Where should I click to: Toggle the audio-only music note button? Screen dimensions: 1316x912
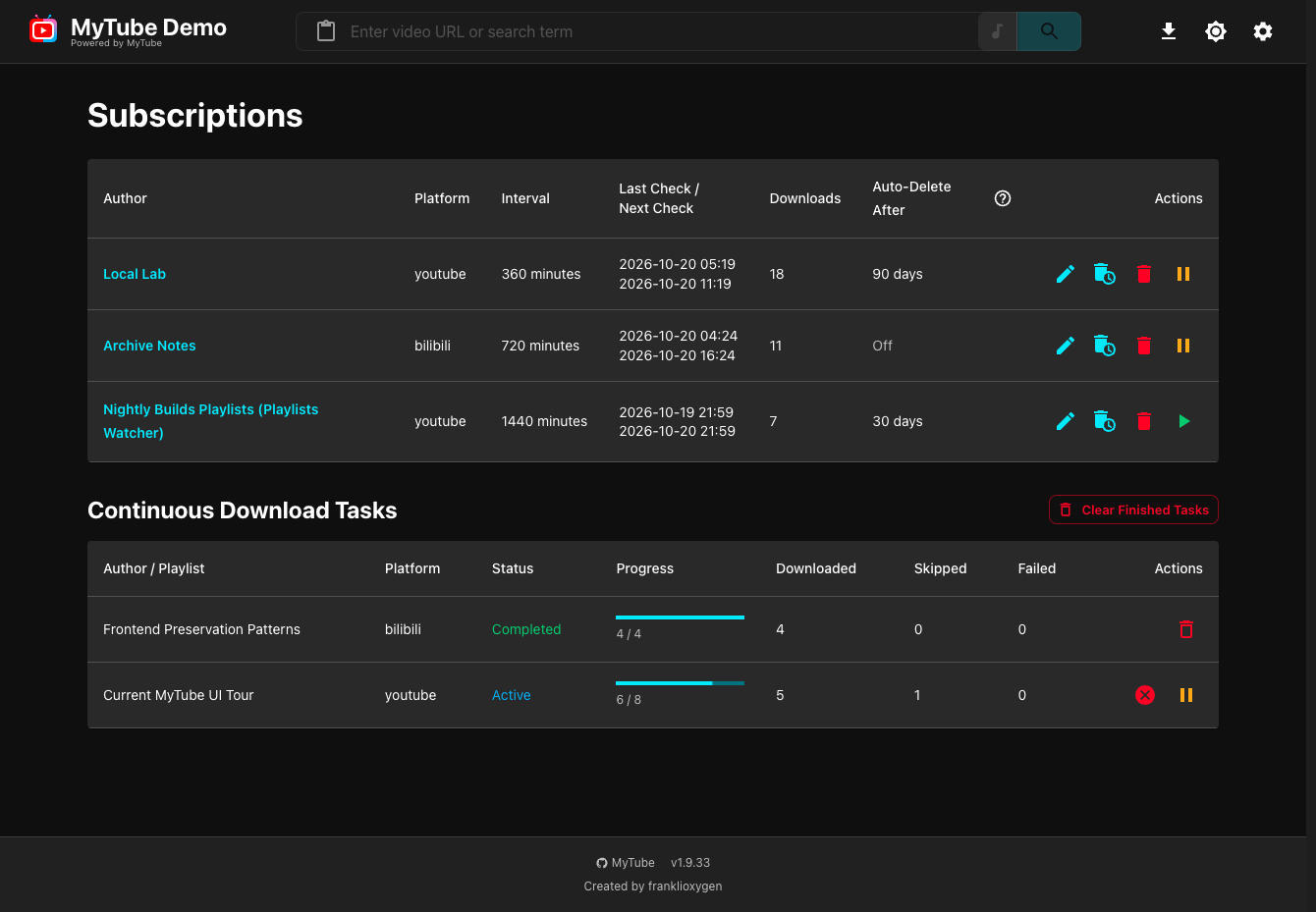point(997,31)
